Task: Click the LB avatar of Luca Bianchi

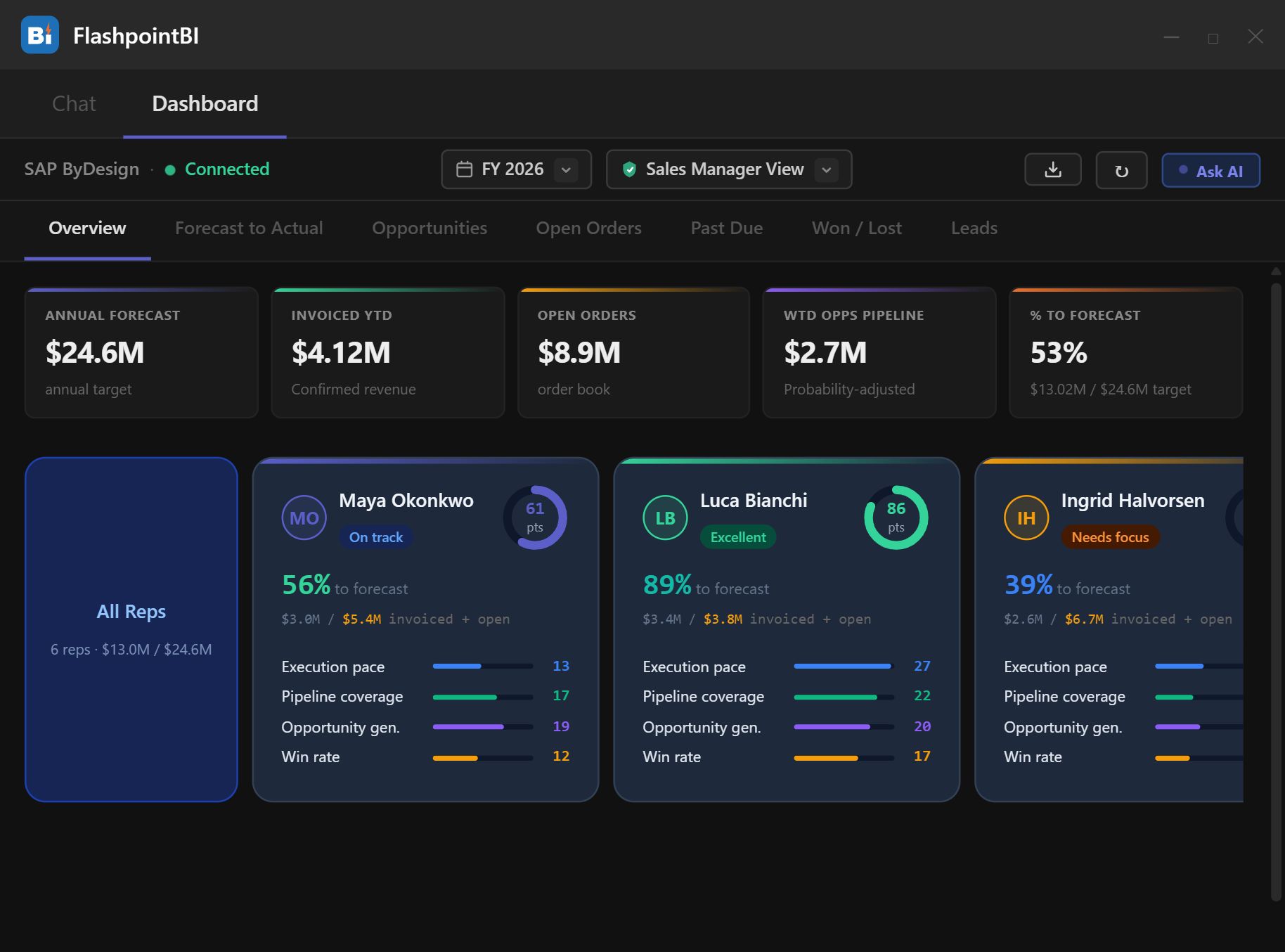Action: [x=665, y=518]
